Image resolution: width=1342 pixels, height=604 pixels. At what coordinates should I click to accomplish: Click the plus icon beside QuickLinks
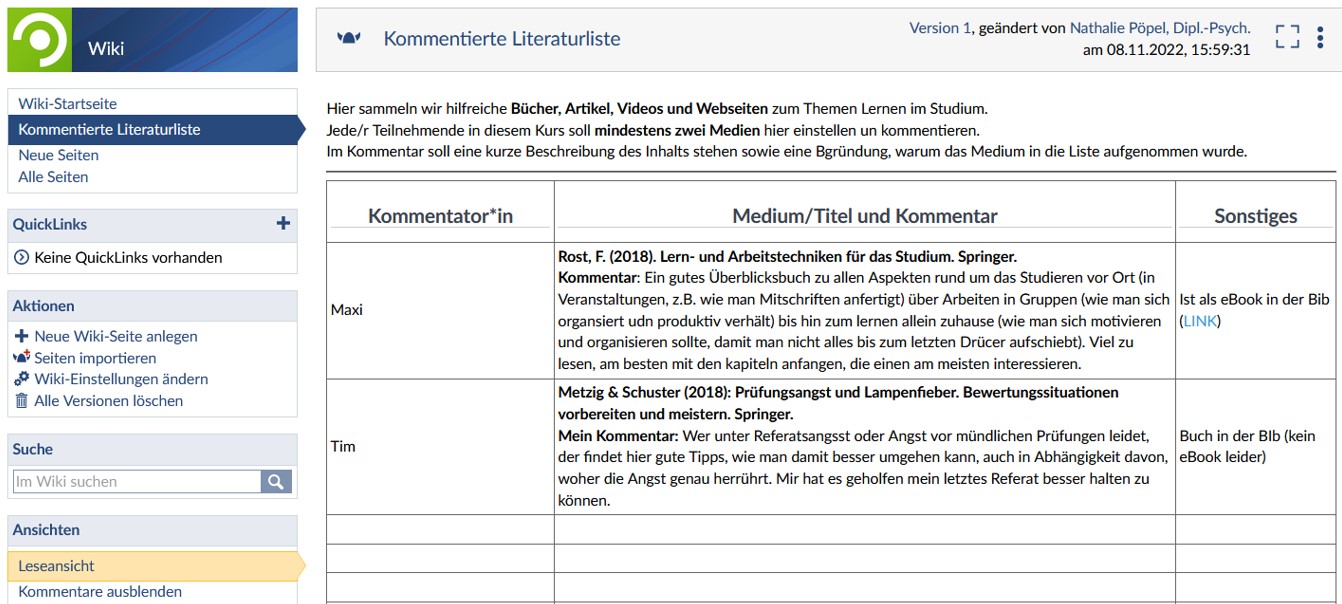(x=283, y=224)
